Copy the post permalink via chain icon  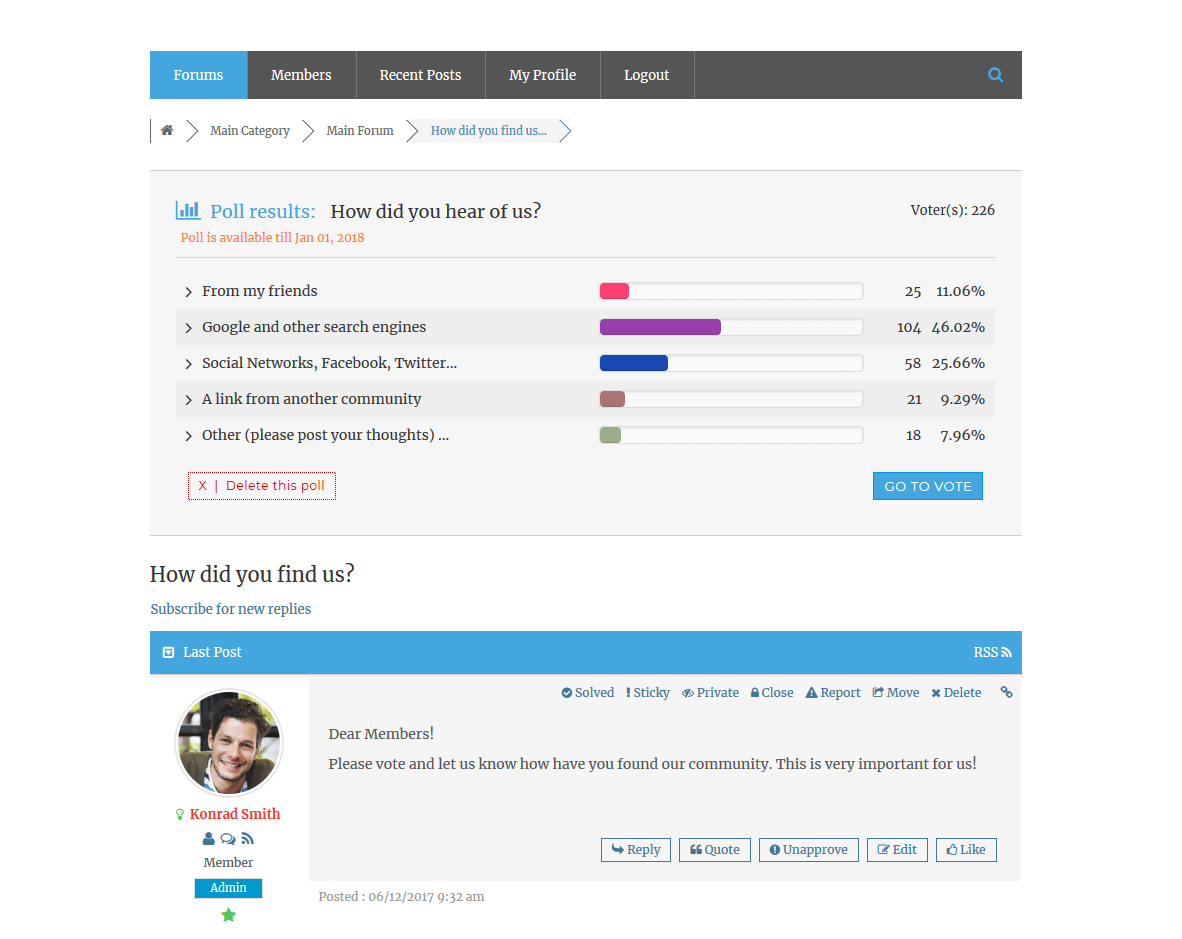[x=1006, y=691]
